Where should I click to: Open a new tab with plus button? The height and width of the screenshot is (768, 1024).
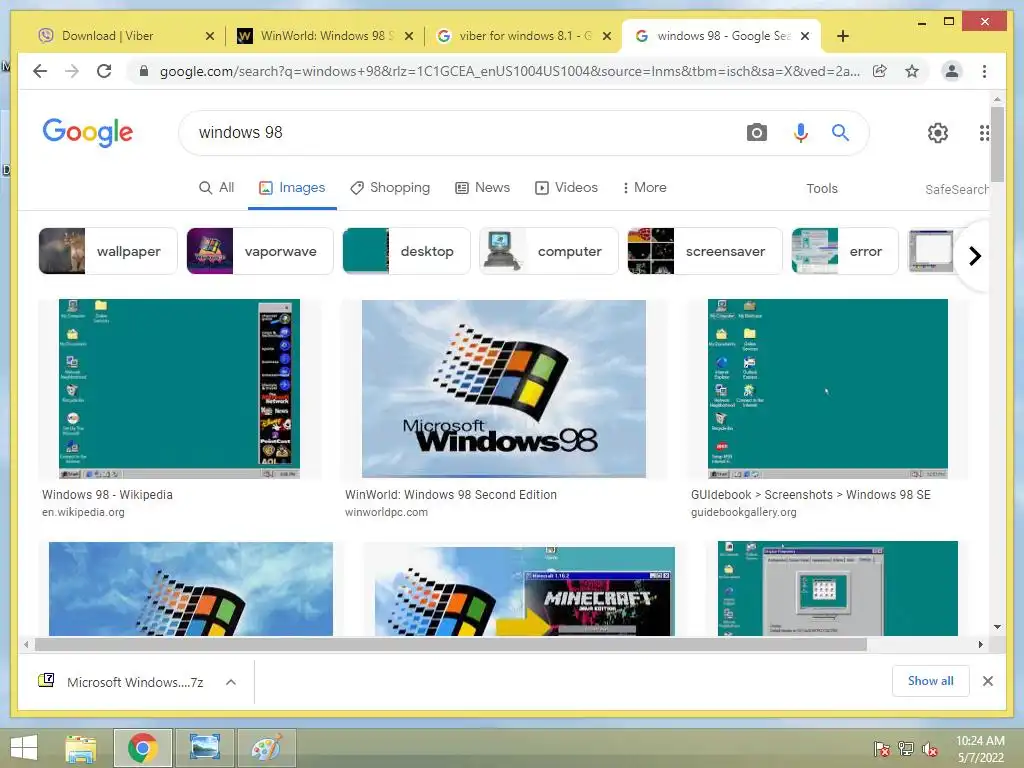click(x=842, y=36)
